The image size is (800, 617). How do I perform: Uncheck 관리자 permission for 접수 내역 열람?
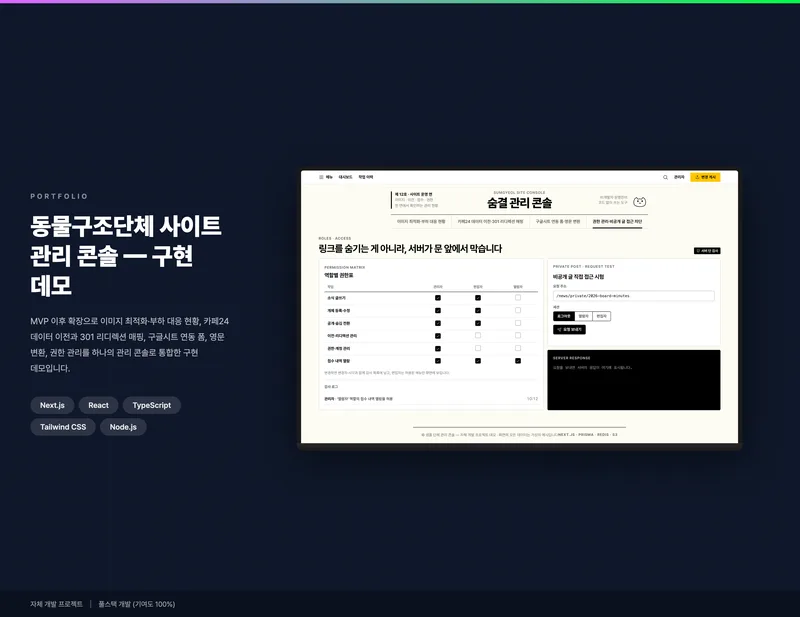438,361
